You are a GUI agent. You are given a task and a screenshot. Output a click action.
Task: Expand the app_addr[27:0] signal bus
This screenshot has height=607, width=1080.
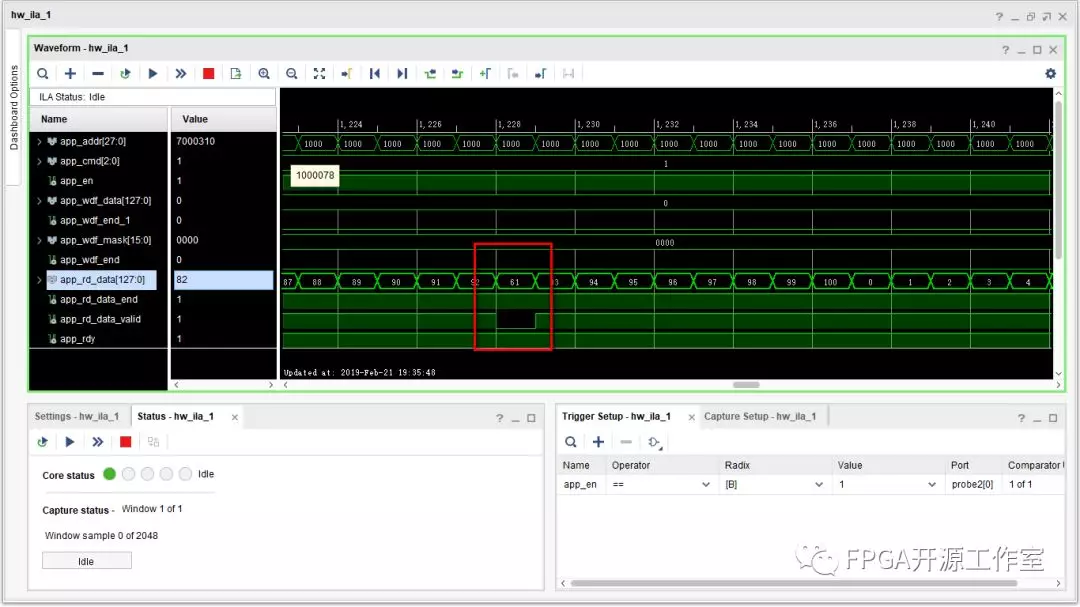(40, 142)
